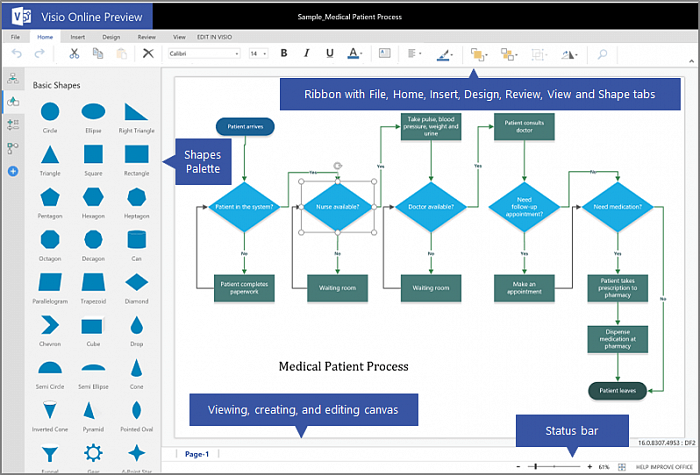Open the Calibri font name dropdown
This screenshot has height=475, width=700.
(x=204, y=53)
